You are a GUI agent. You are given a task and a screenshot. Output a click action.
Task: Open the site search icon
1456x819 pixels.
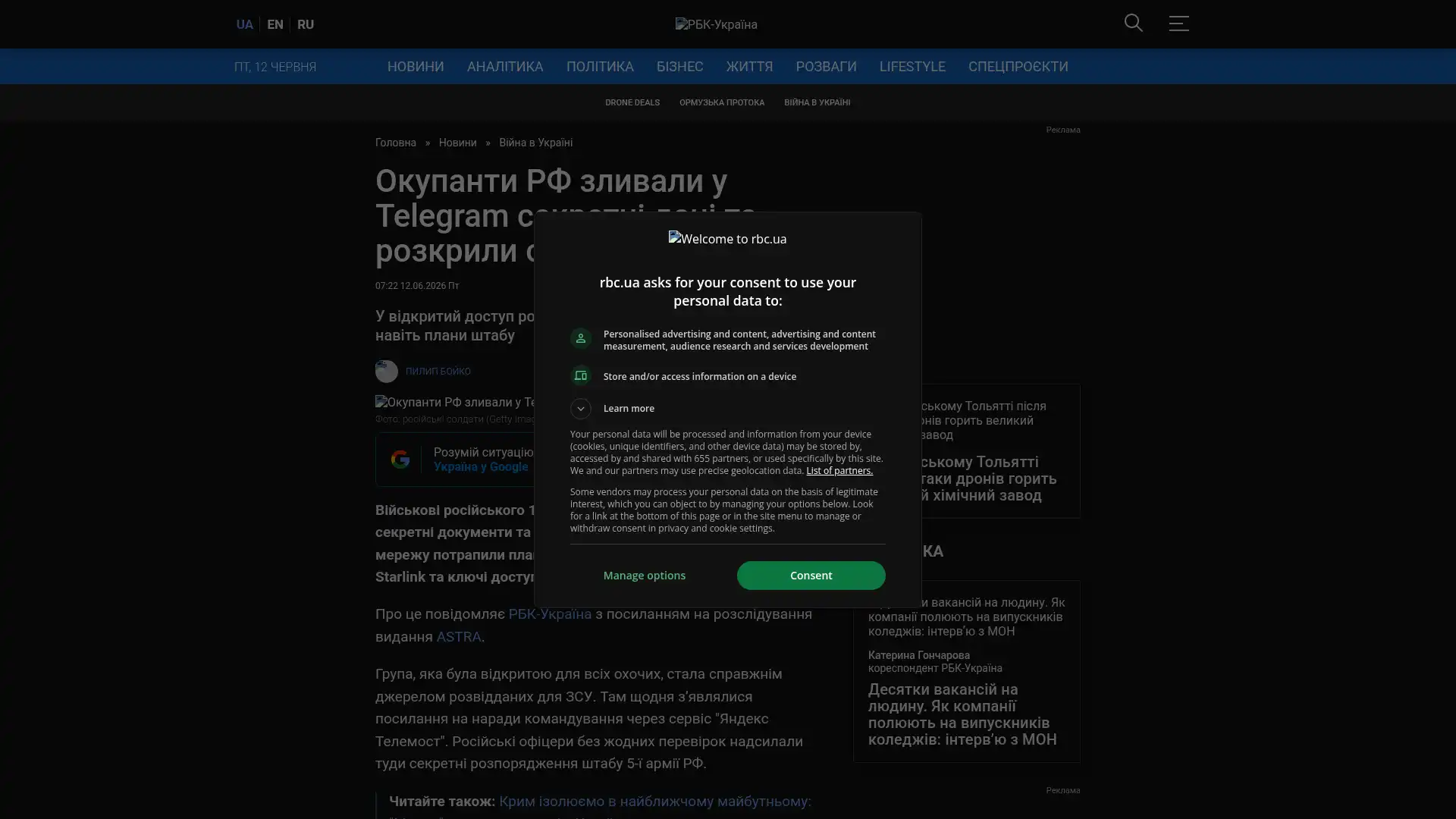point(1133,24)
